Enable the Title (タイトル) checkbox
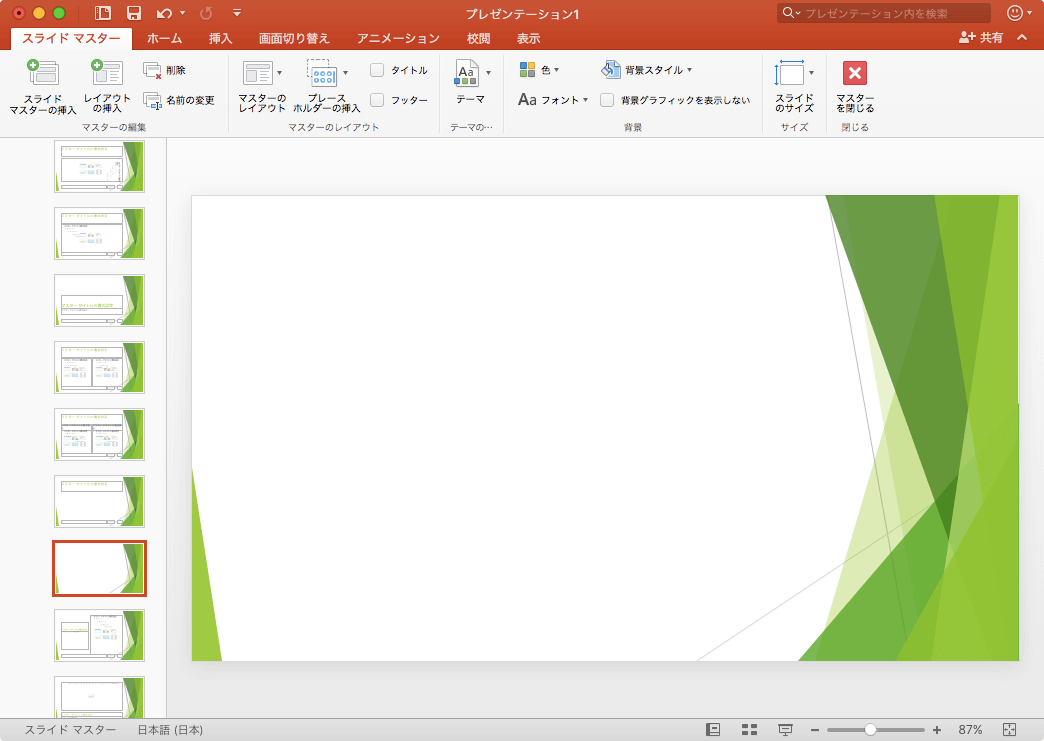 [377, 70]
